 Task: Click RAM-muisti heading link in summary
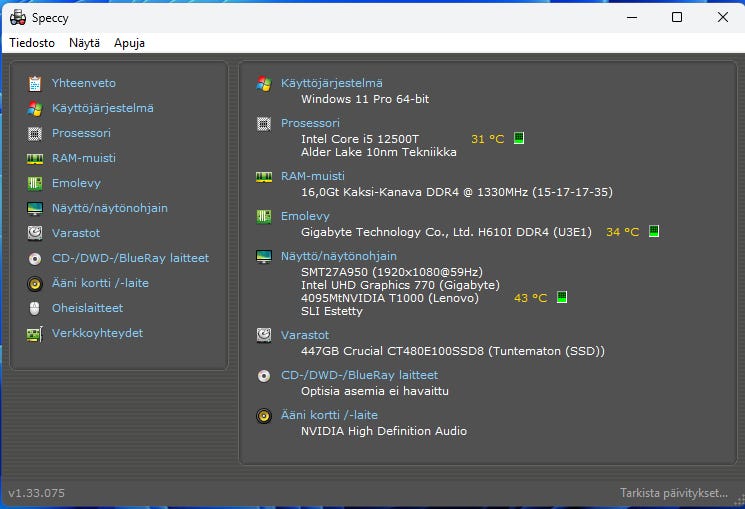click(313, 176)
